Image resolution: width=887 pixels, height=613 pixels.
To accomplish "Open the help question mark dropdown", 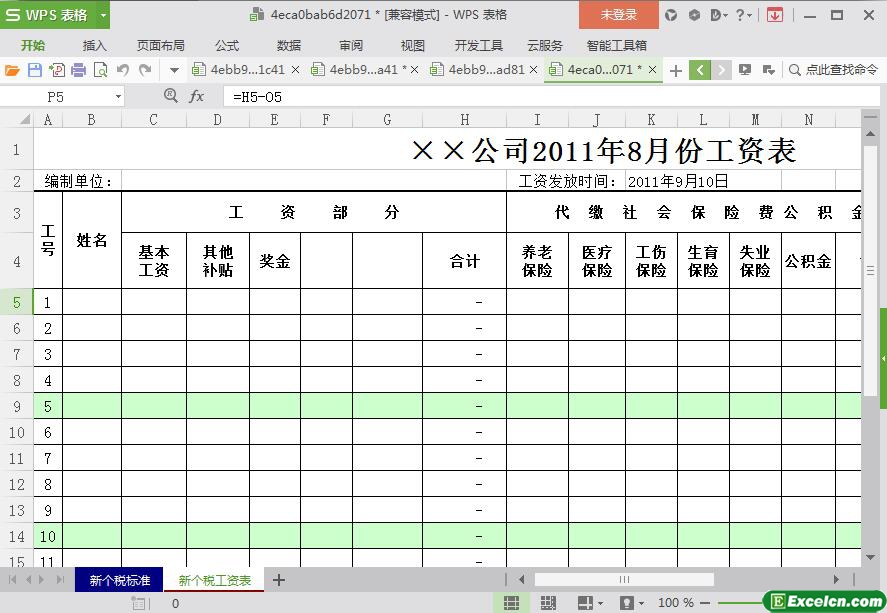I will point(743,15).
